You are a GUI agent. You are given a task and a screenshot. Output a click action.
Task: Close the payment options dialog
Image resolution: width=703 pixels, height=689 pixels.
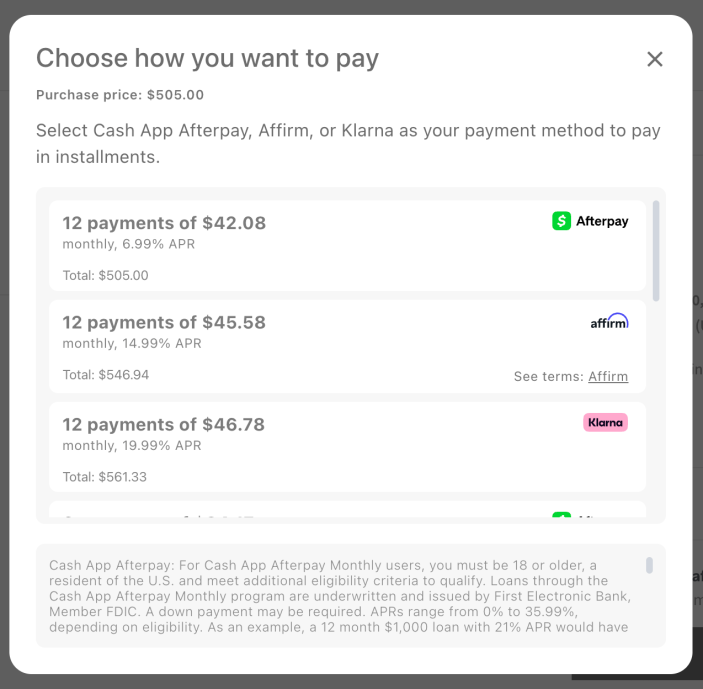[655, 59]
